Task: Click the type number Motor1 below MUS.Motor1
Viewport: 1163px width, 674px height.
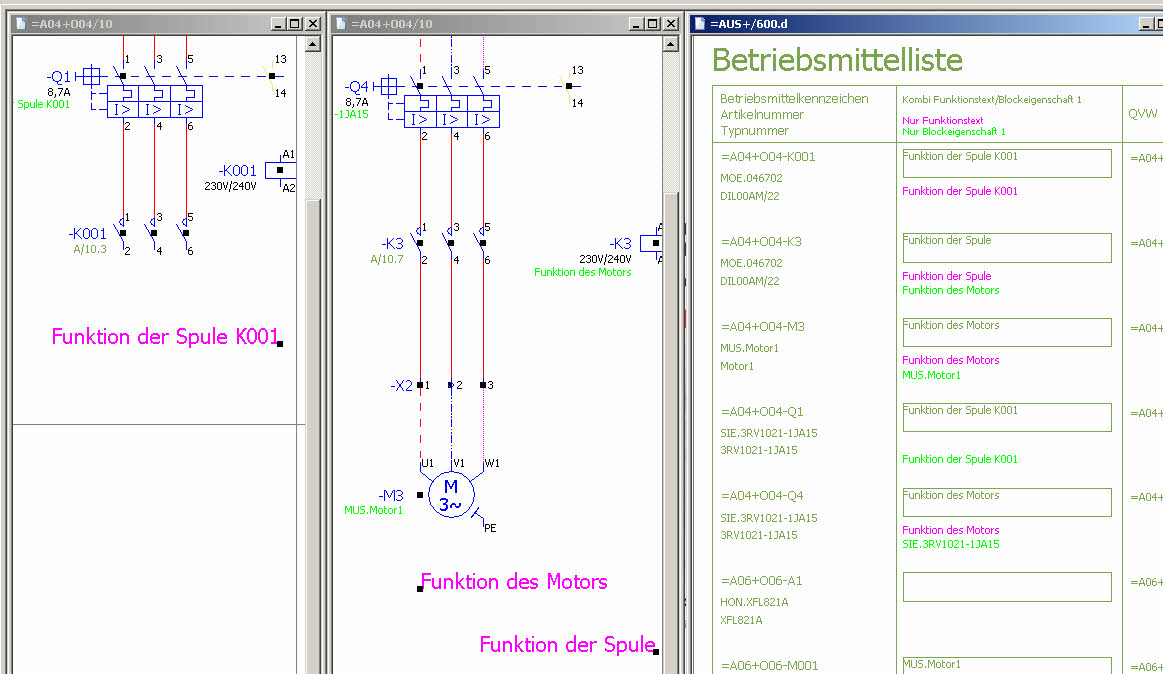Action: click(x=737, y=366)
